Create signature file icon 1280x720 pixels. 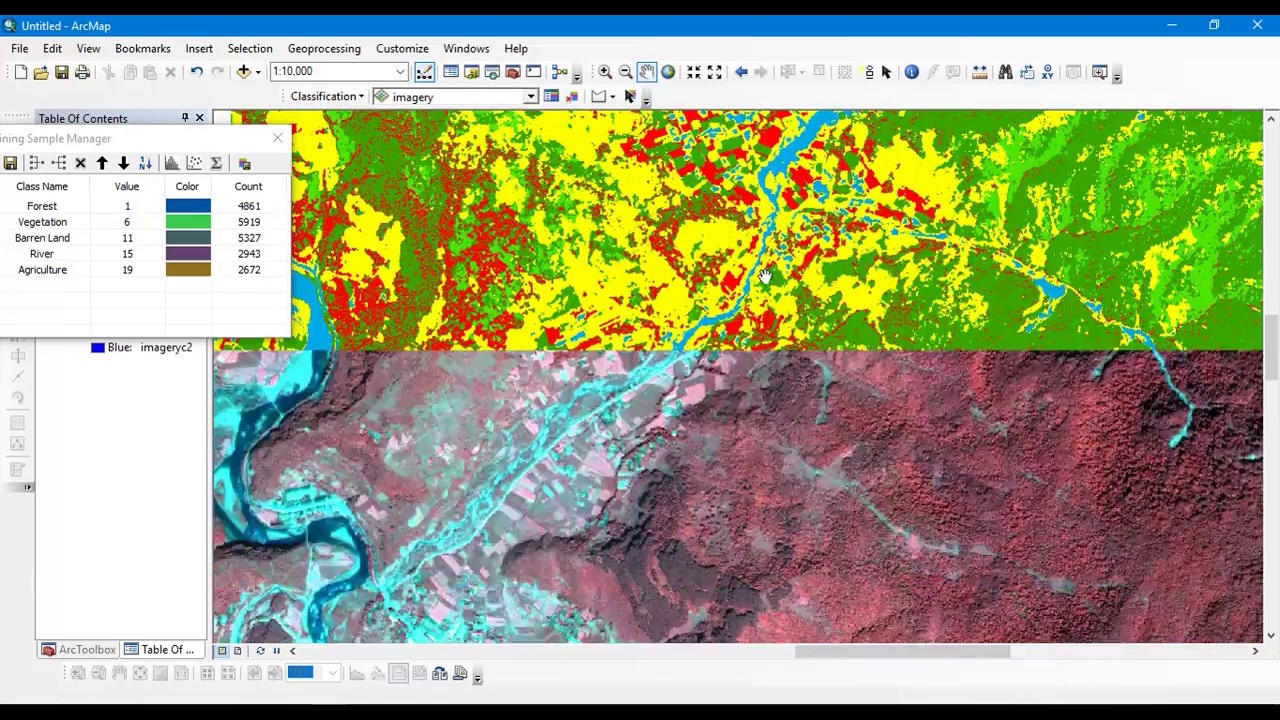pos(244,163)
